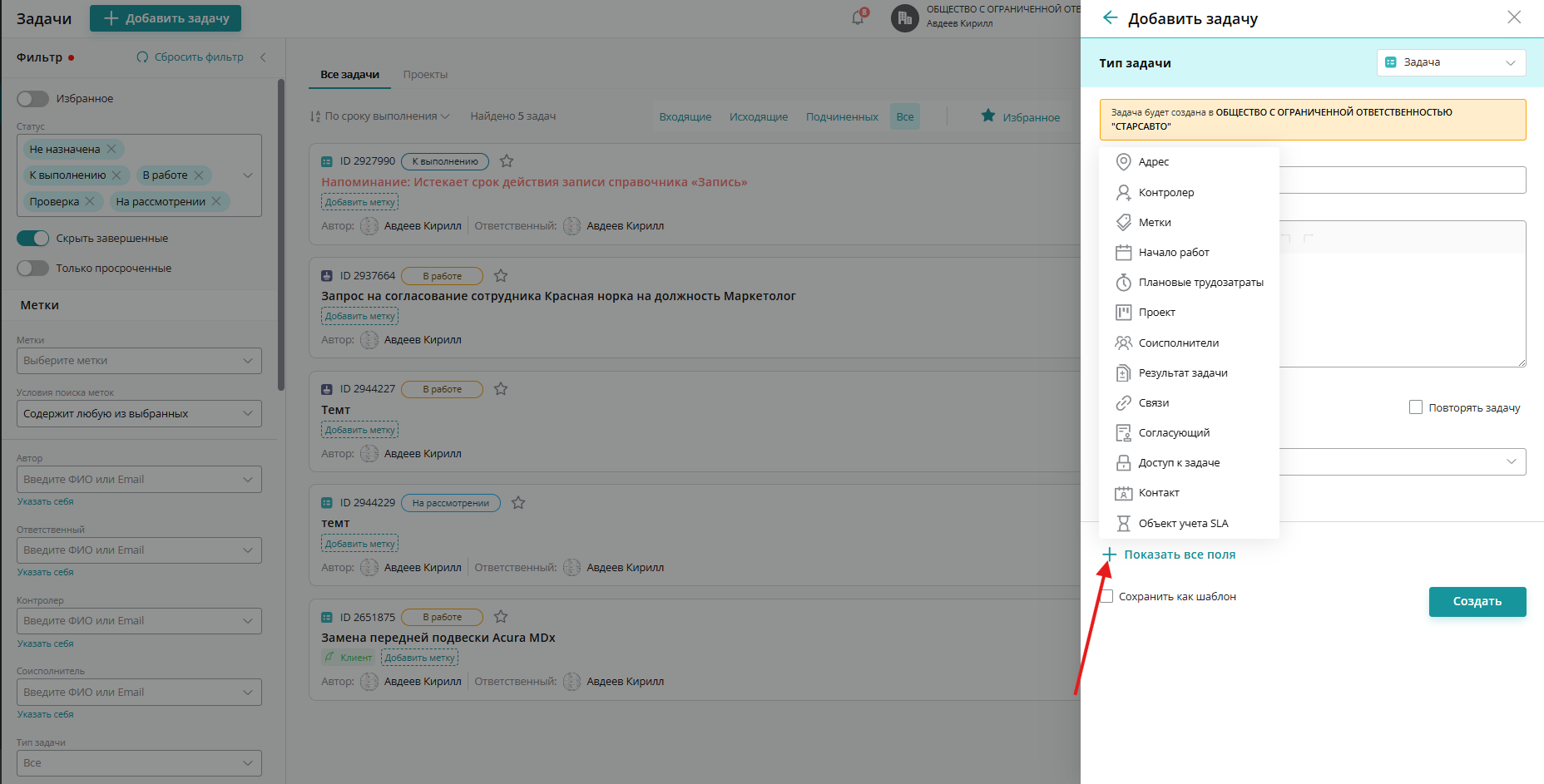Click the task type icon of ID 2944229
Screen dimensions: 1544x784
pos(327,503)
